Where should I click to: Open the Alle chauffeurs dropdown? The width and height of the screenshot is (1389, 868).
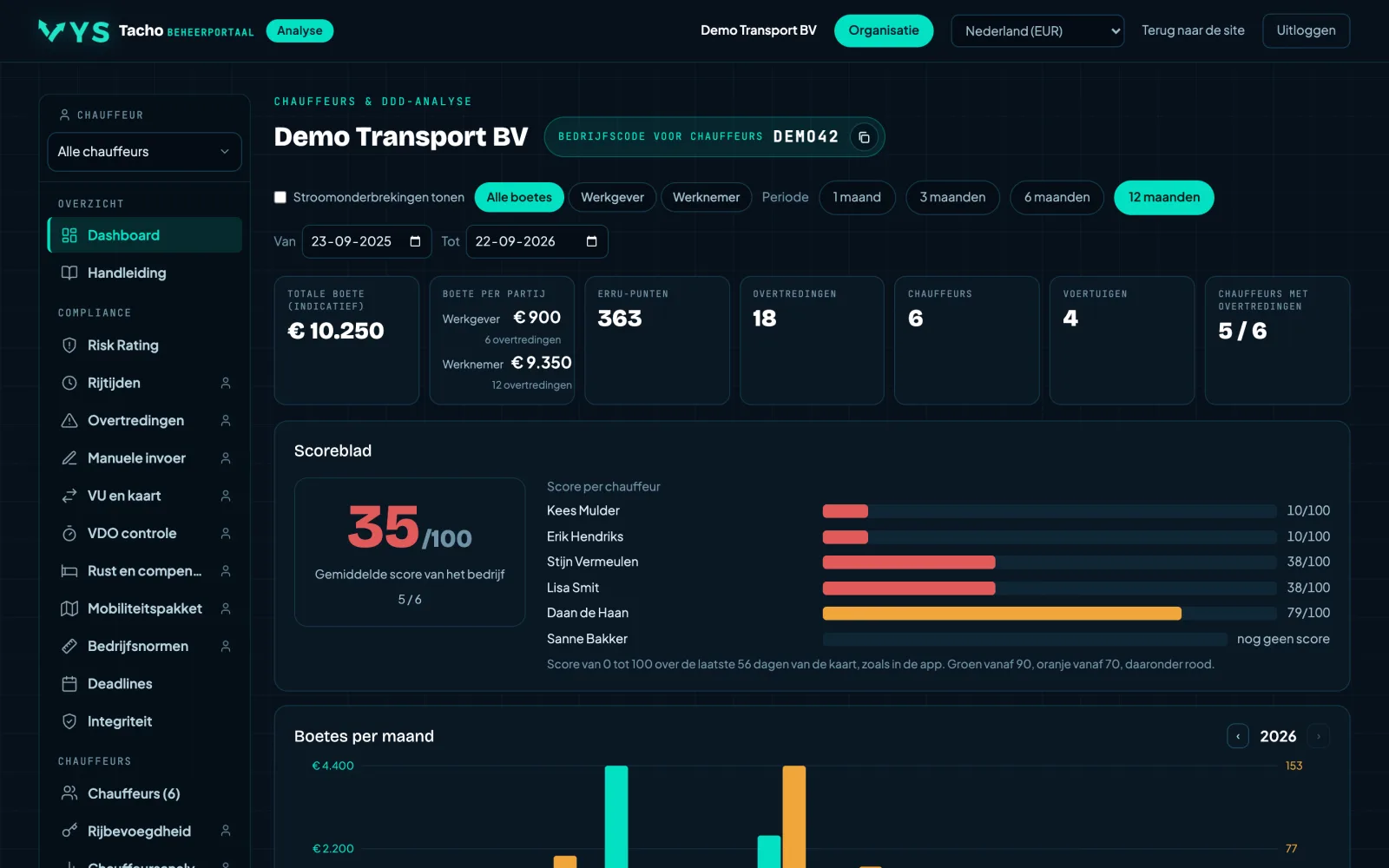[x=144, y=152]
